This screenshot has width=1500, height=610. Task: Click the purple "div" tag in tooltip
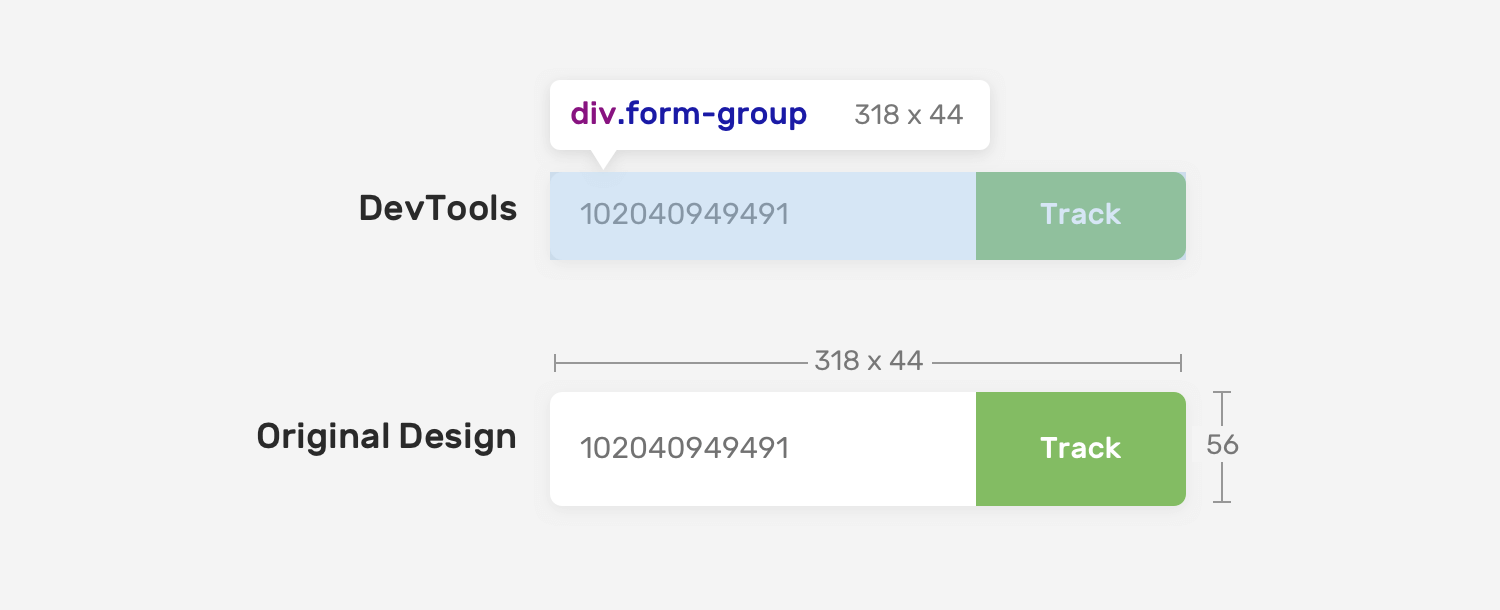point(592,114)
